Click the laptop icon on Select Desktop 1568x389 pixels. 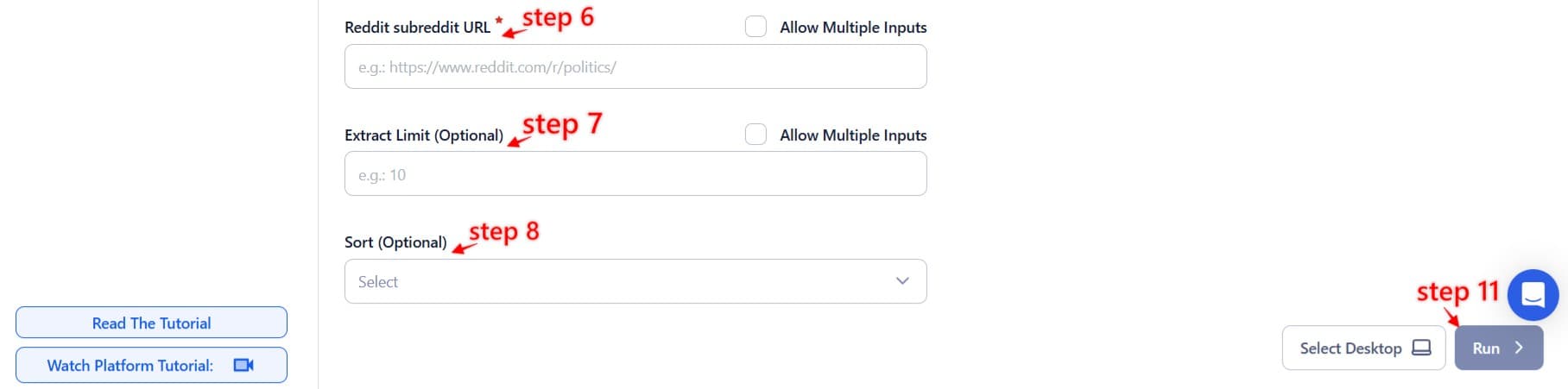pos(1421,348)
